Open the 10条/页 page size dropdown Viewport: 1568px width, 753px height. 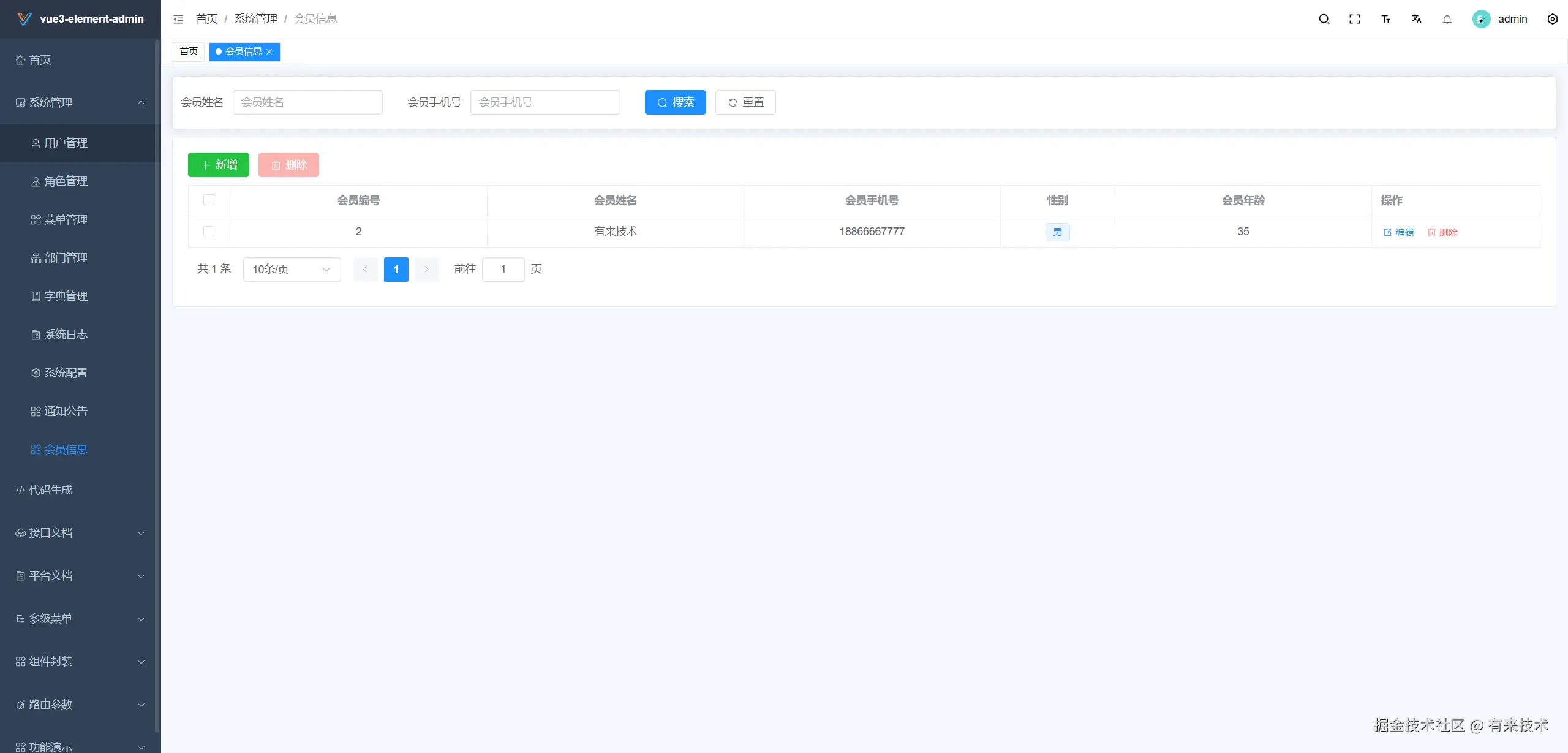coord(292,269)
